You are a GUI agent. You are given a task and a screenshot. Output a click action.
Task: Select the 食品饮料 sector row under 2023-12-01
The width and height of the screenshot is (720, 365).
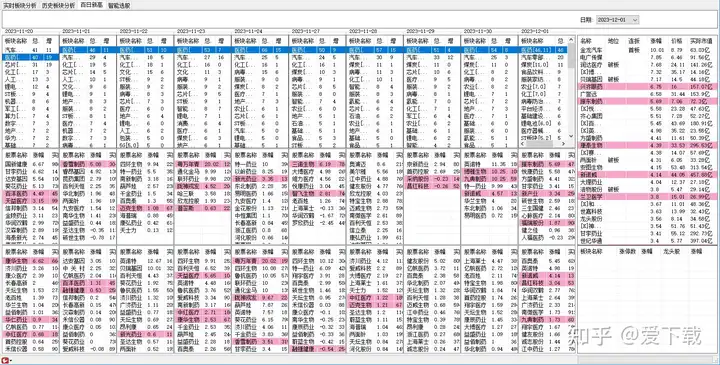pyautogui.click(x=544, y=72)
